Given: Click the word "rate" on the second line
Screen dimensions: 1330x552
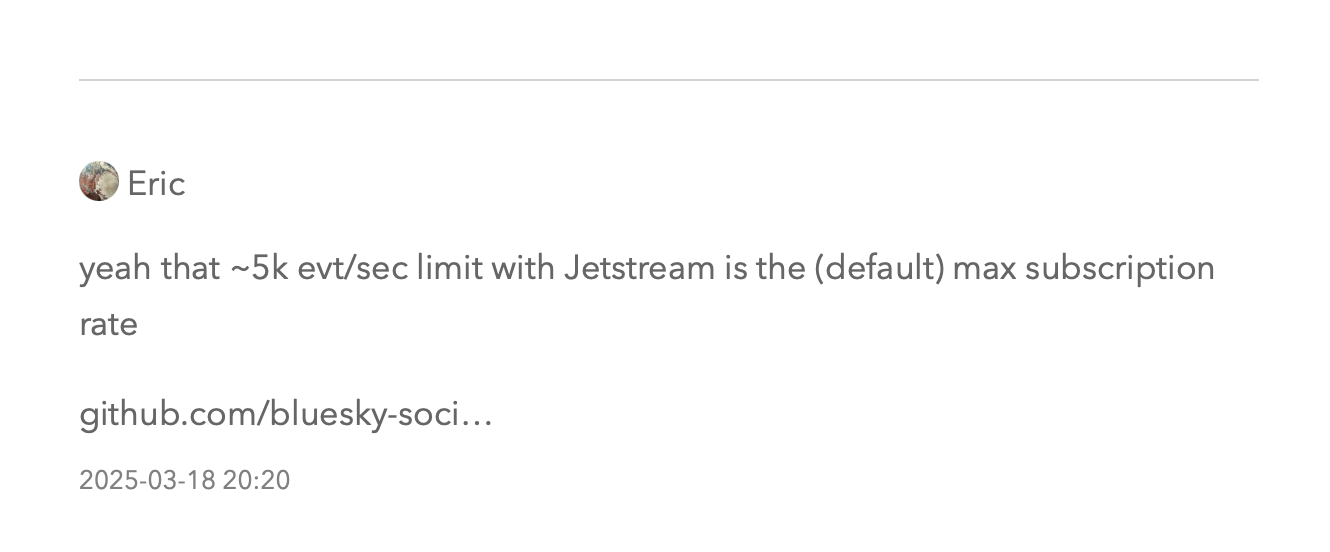Looking at the screenshot, I should 108,324.
